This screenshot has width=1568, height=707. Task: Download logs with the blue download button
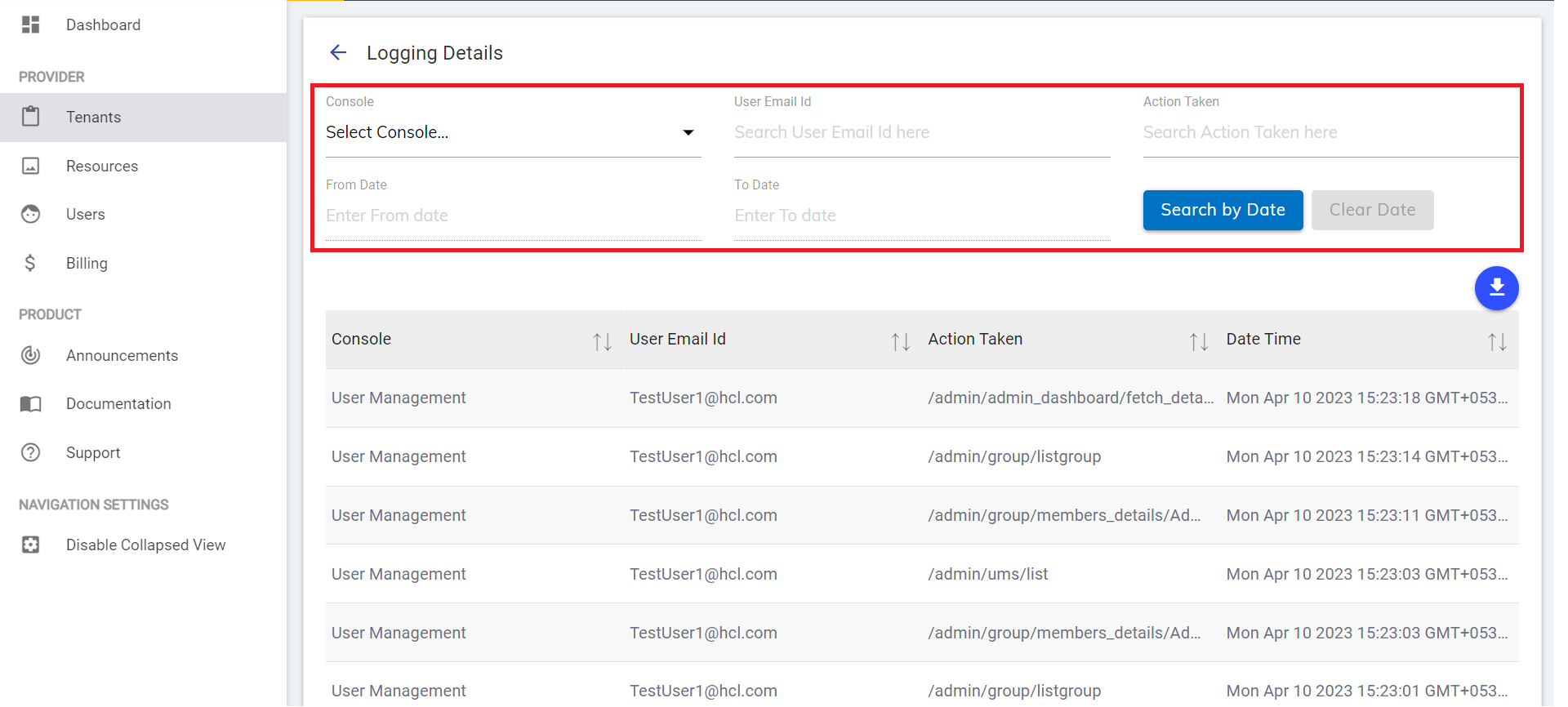click(x=1496, y=287)
